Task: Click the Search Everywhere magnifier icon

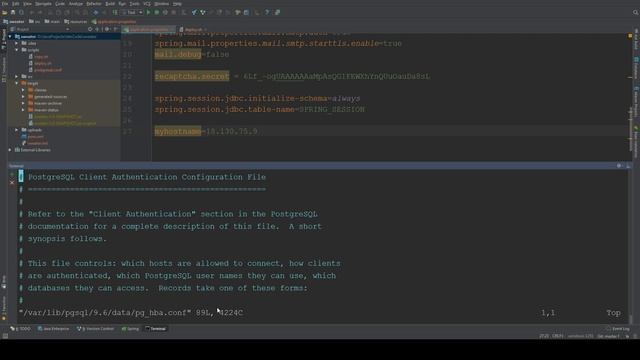Action: (635, 13)
